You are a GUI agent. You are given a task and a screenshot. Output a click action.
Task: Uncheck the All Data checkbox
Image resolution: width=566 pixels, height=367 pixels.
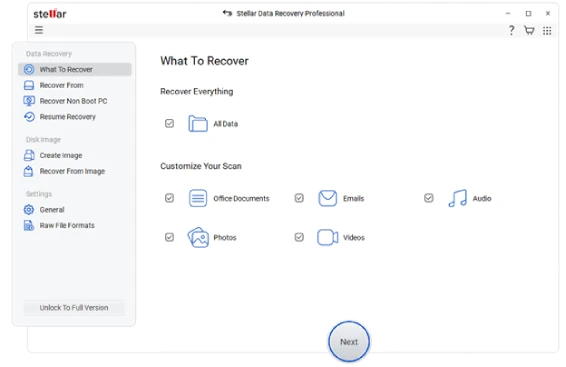(169, 123)
